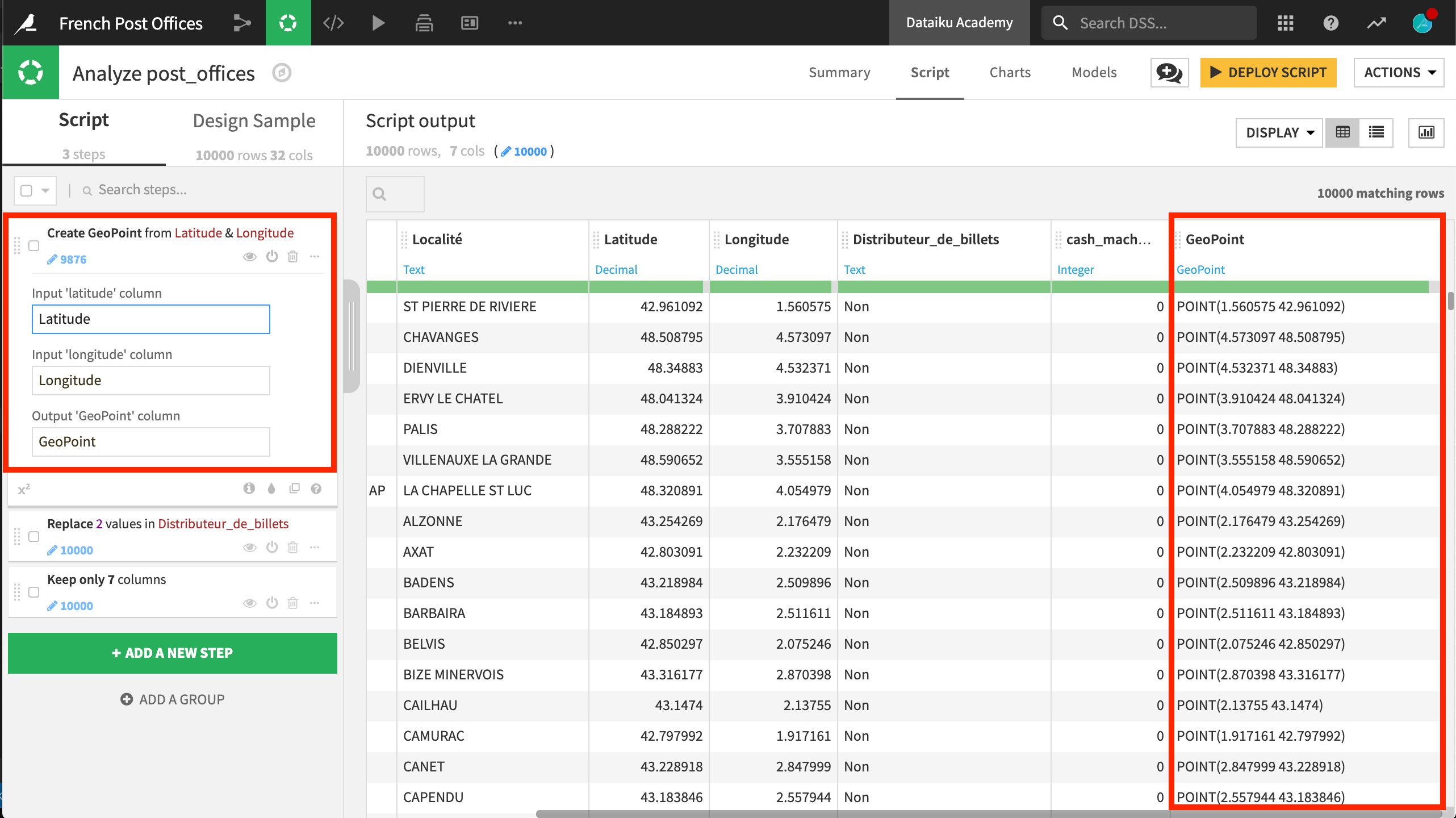The width and height of the screenshot is (1456, 818).
Task: Open more options for Replace values step
Action: 315,547
